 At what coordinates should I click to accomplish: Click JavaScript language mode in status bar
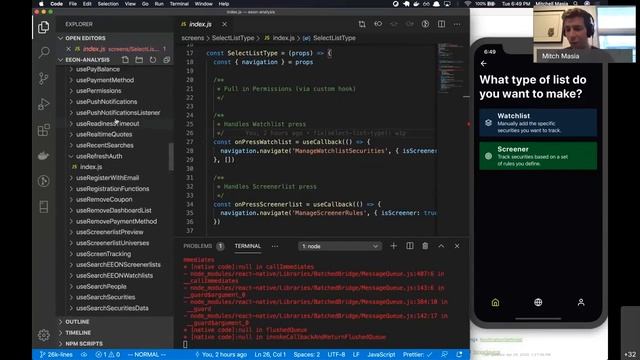click(x=381, y=354)
